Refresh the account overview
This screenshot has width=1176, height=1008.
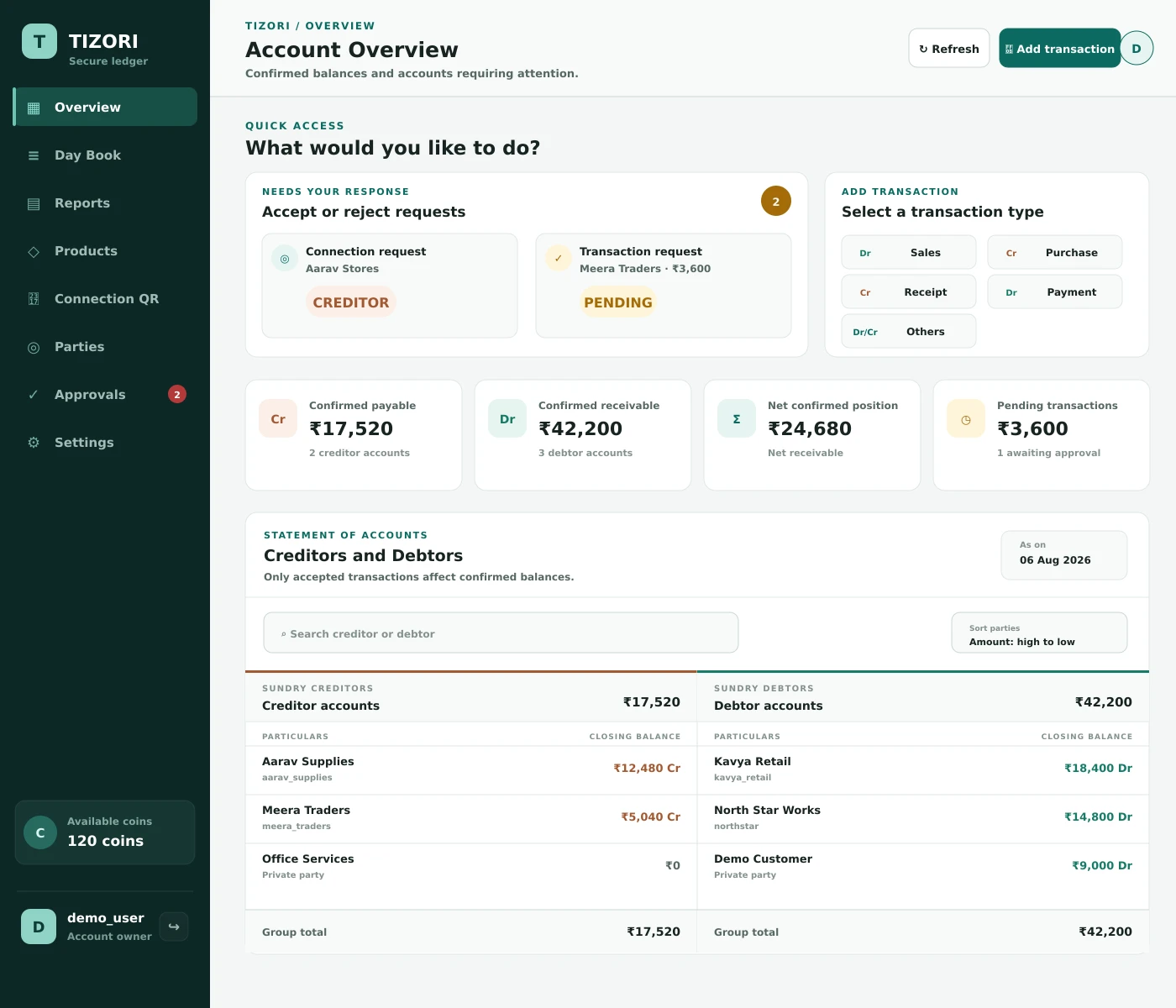click(x=949, y=49)
